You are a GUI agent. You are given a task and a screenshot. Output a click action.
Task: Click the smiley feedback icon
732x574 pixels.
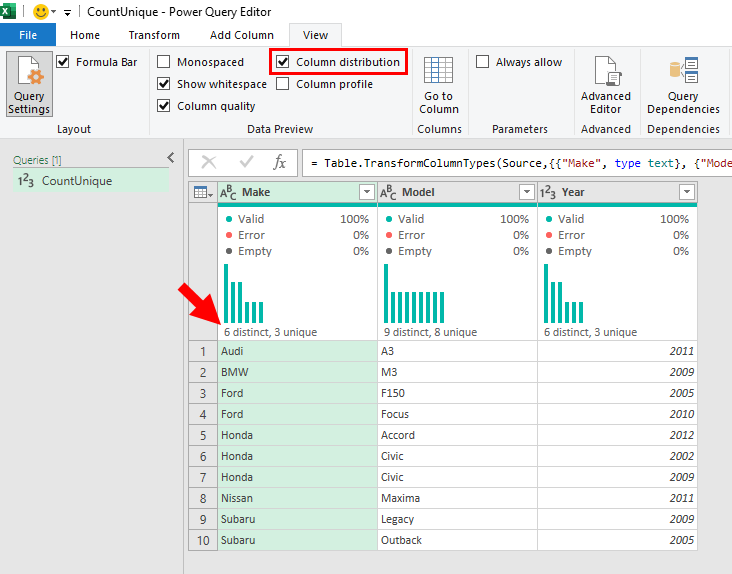(41, 12)
